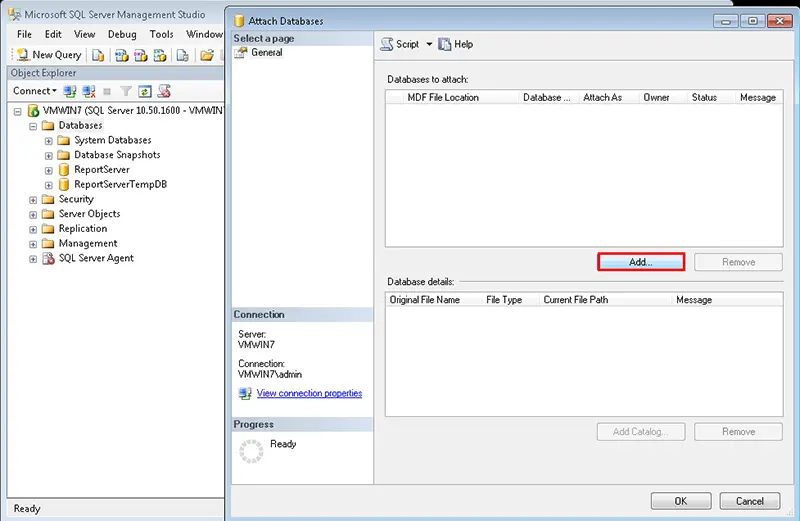
Task: Click the Object Explorer script-with-red-circle toolbar icon
Action: coord(164,91)
